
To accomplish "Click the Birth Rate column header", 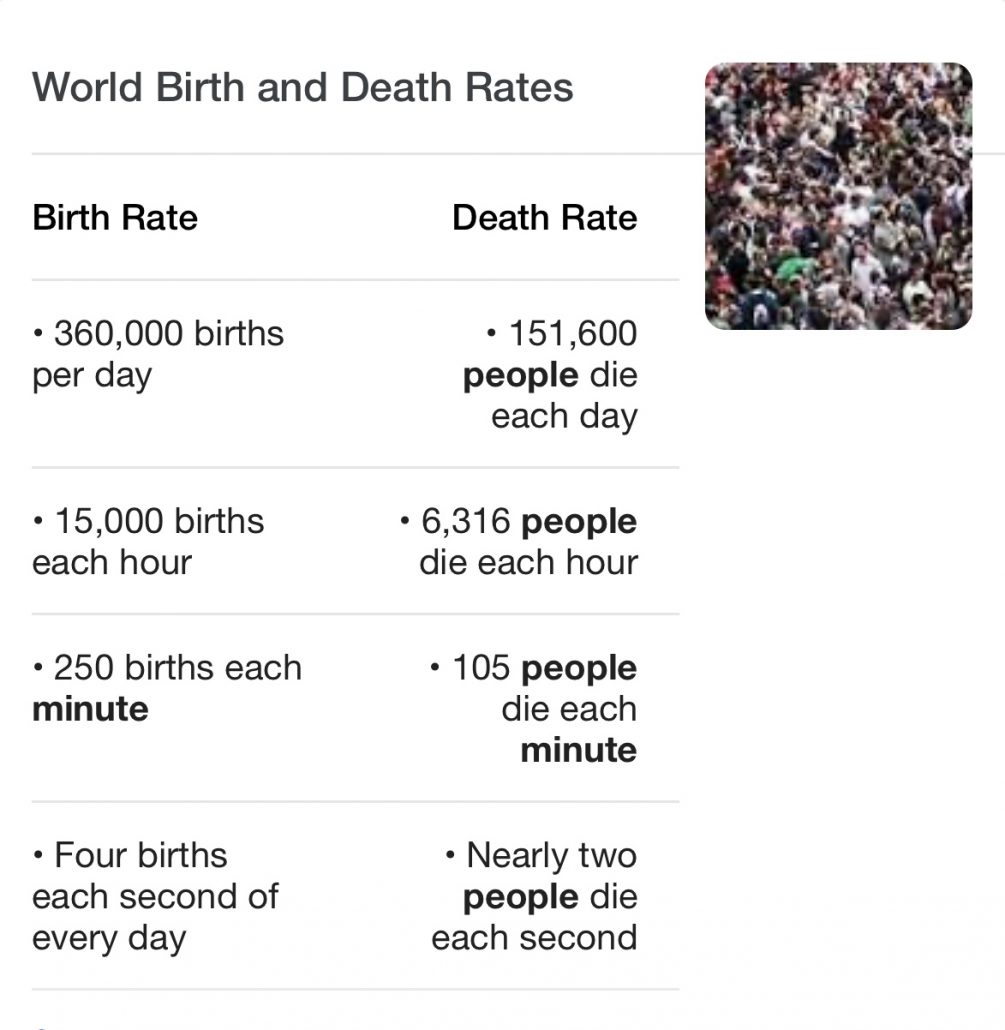I will pos(115,217).
